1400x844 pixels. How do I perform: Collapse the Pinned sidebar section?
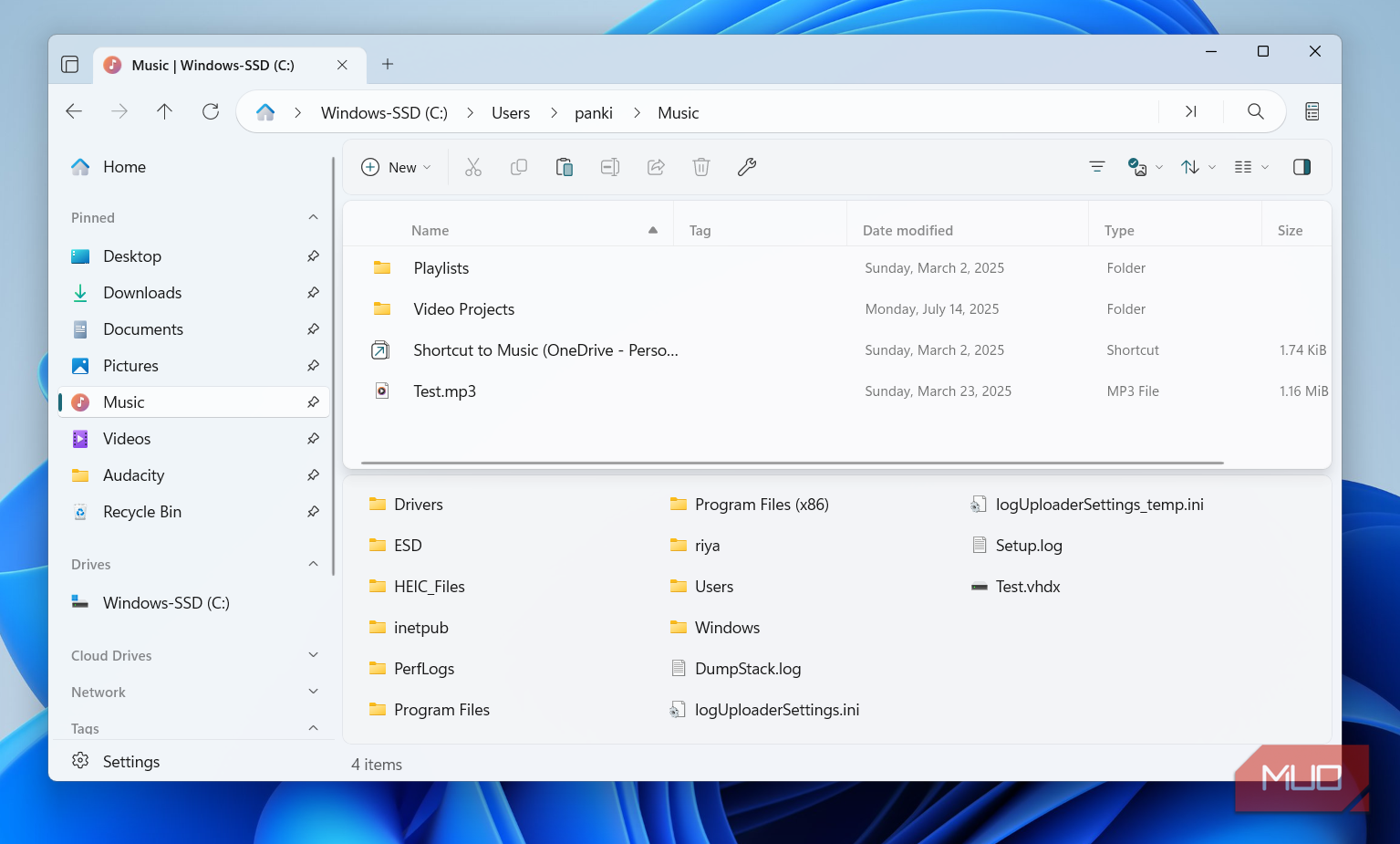[313, 217]
